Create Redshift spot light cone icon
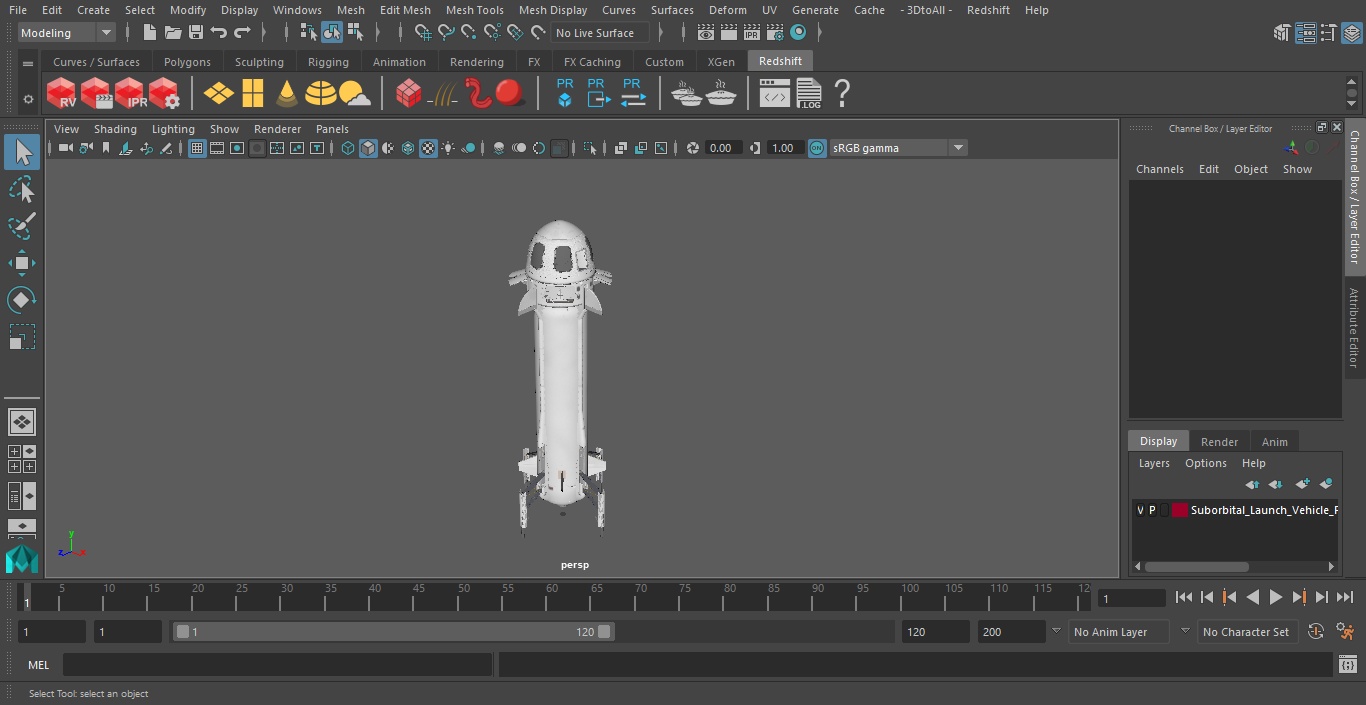1366x705 pixels. [287, 93]
